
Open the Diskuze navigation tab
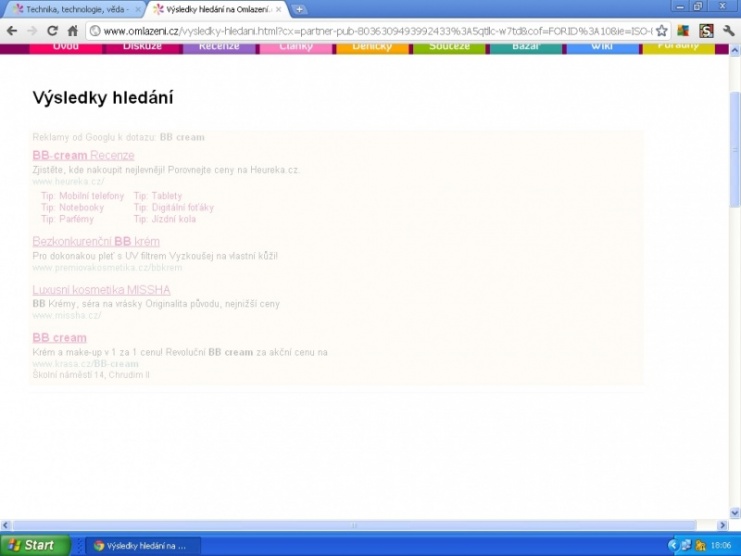coord(141,47)
